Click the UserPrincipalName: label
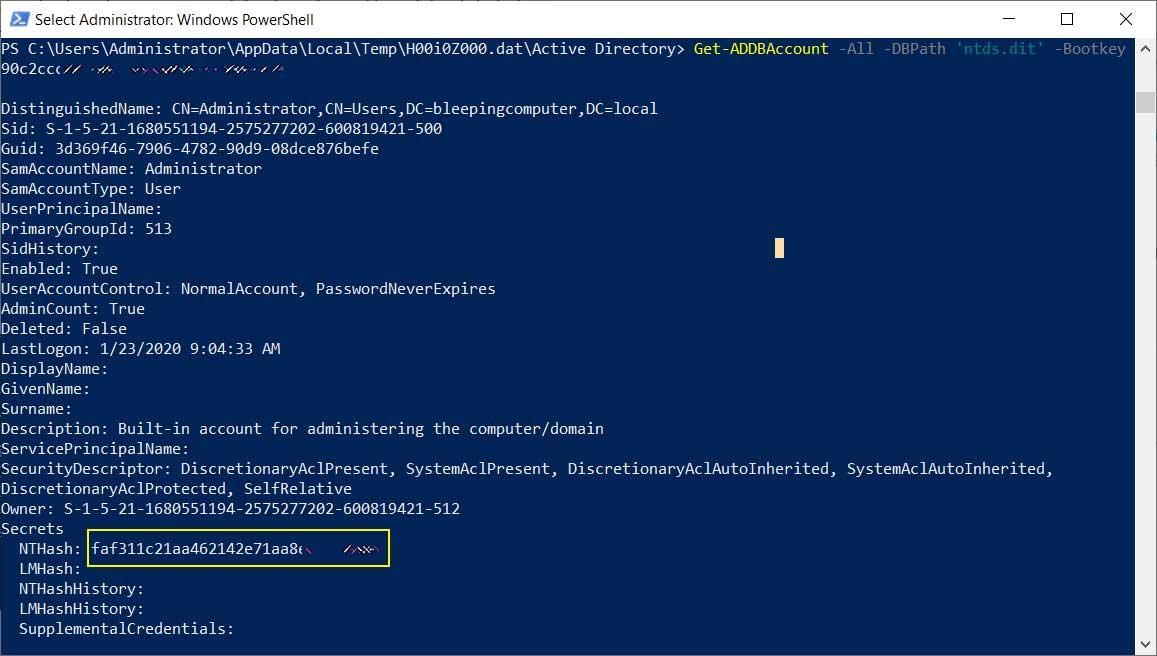1157x656 pixels. pyautogui.click(x=82, y=209)
